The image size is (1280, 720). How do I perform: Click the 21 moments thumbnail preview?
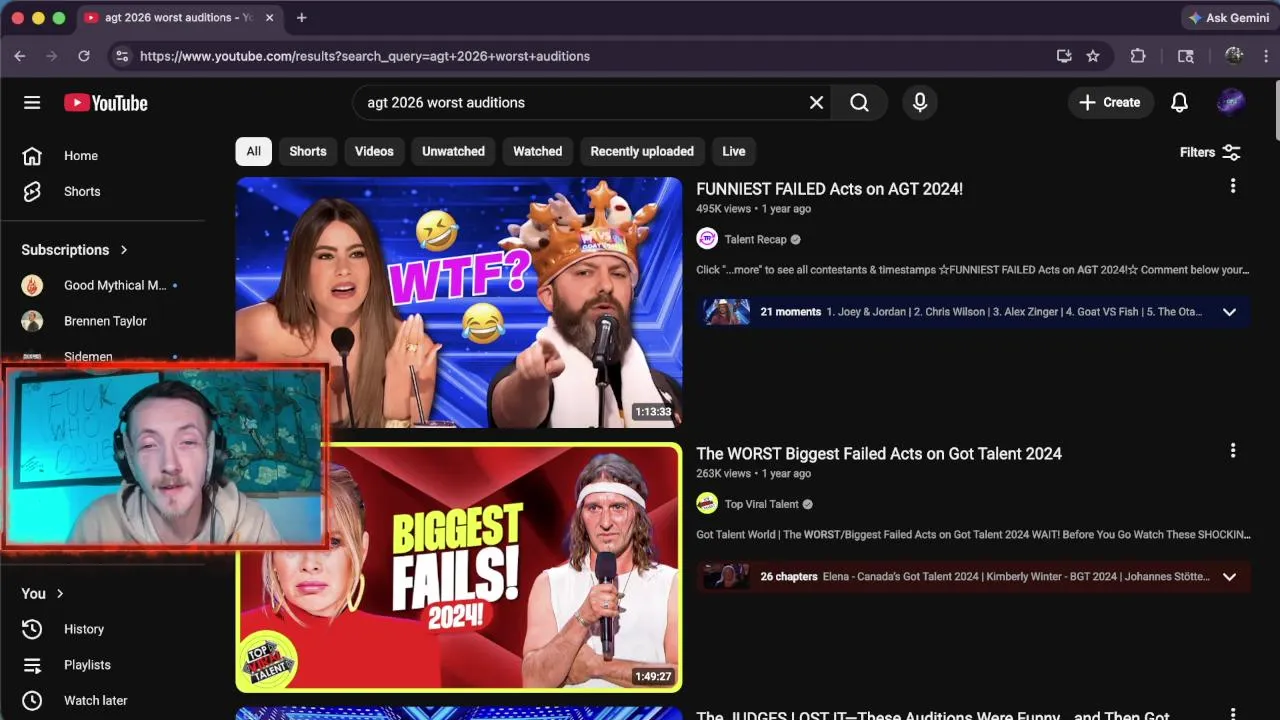click(726, 312)
